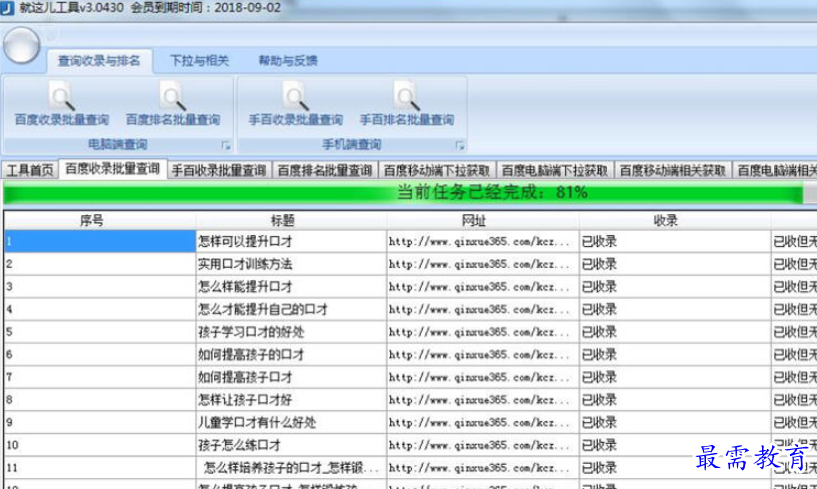The width and height of the screenshot is (817, 489).
Task: Go to the 工具首页 tab
Action: click(x=30, y=170)
